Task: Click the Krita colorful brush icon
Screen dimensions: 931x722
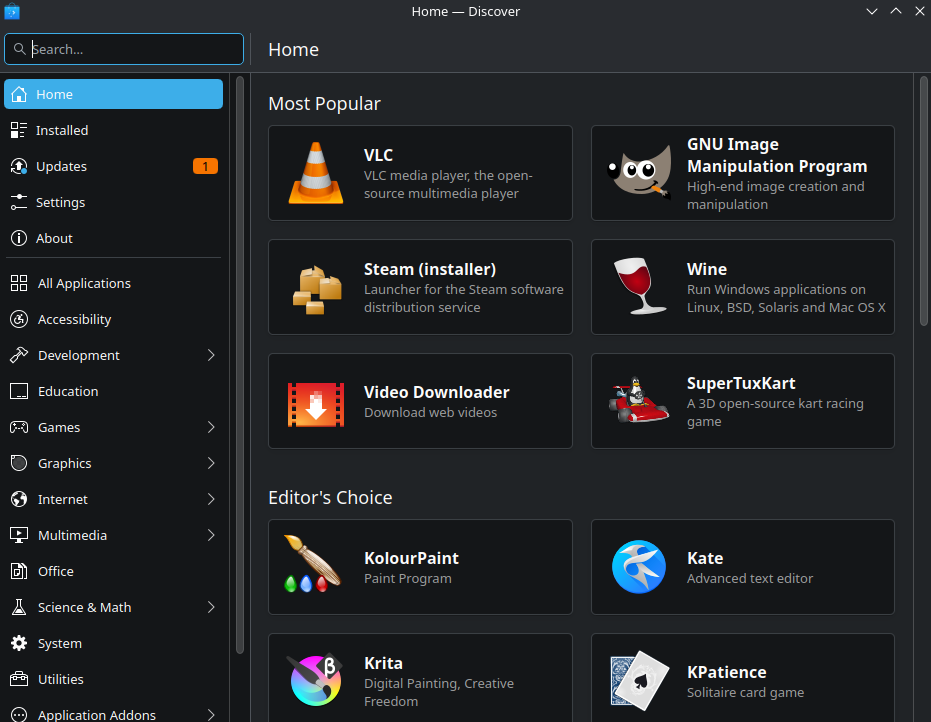Action: tap(315, 680)
